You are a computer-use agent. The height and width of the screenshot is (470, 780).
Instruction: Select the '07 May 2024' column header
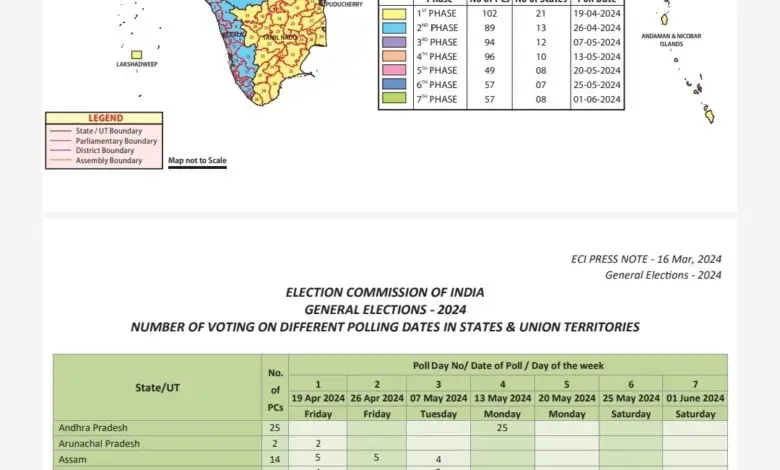pyautogui.click(x=438, y=398)
